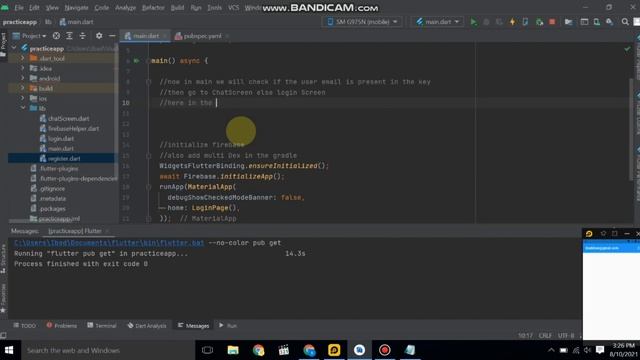This screenshot has width=640, height=360.
Task: Open File Explorer from the taskbar
Action: [233, 350]
